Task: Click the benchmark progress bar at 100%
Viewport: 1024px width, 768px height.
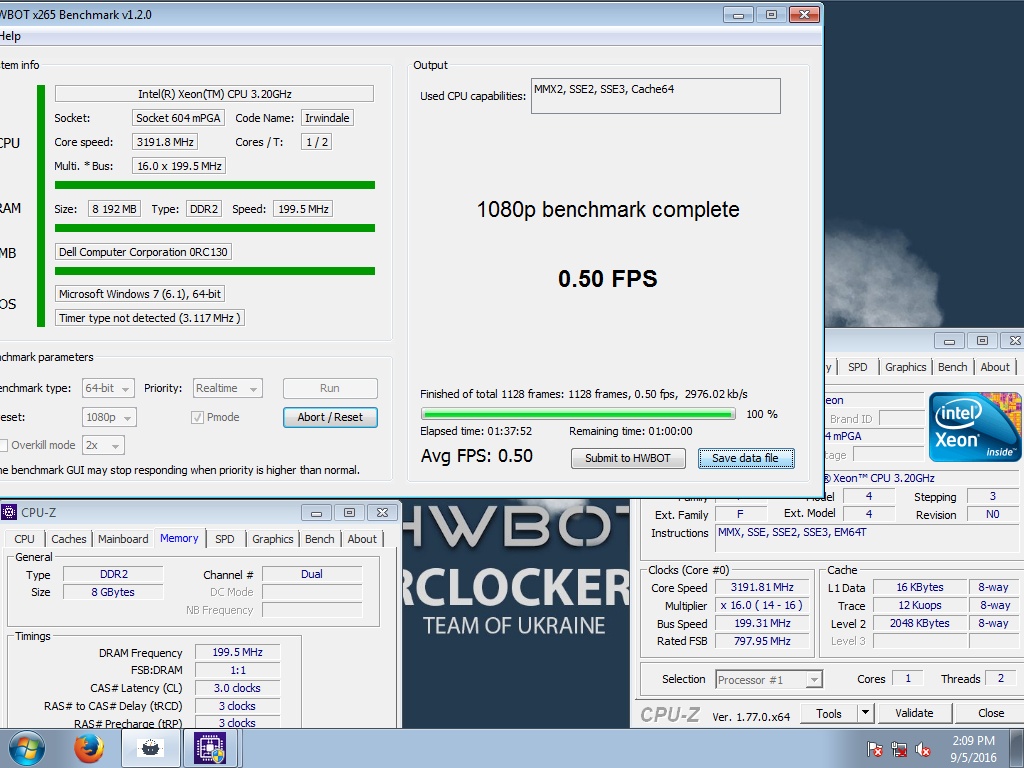Action: pyautogui.click(x=578, y=414)
